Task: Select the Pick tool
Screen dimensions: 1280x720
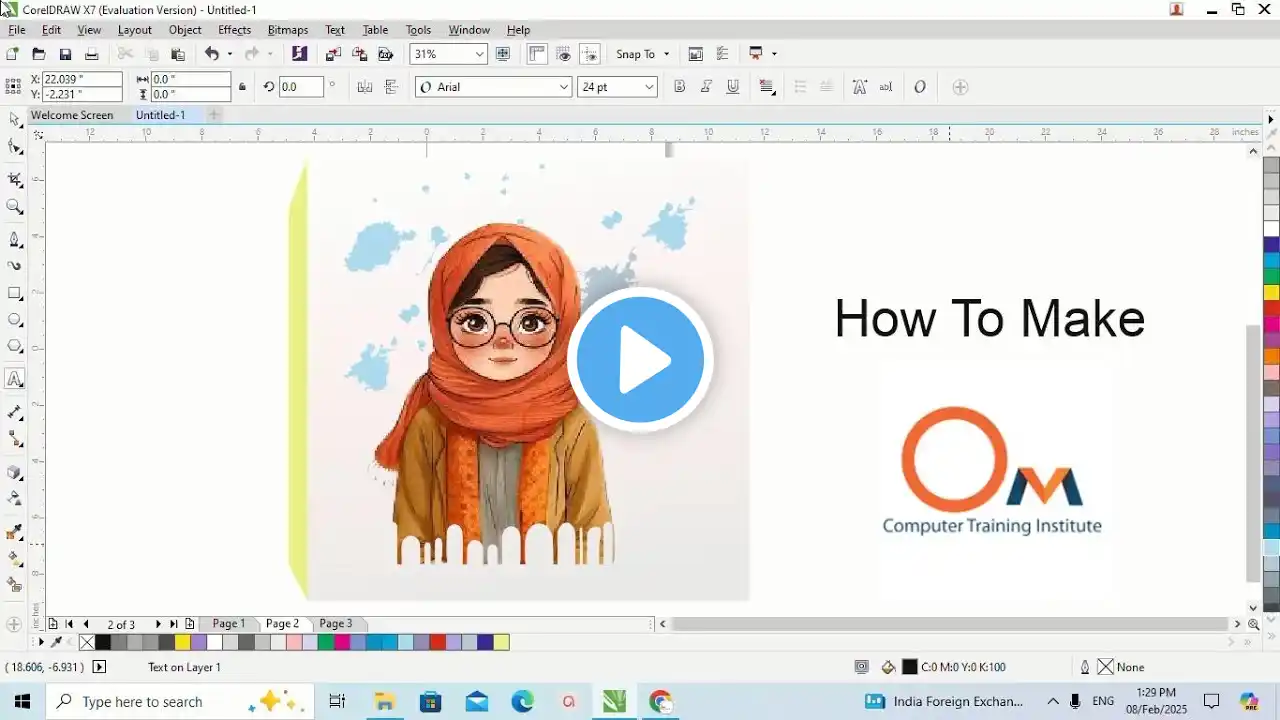Action: click(14, 120)
